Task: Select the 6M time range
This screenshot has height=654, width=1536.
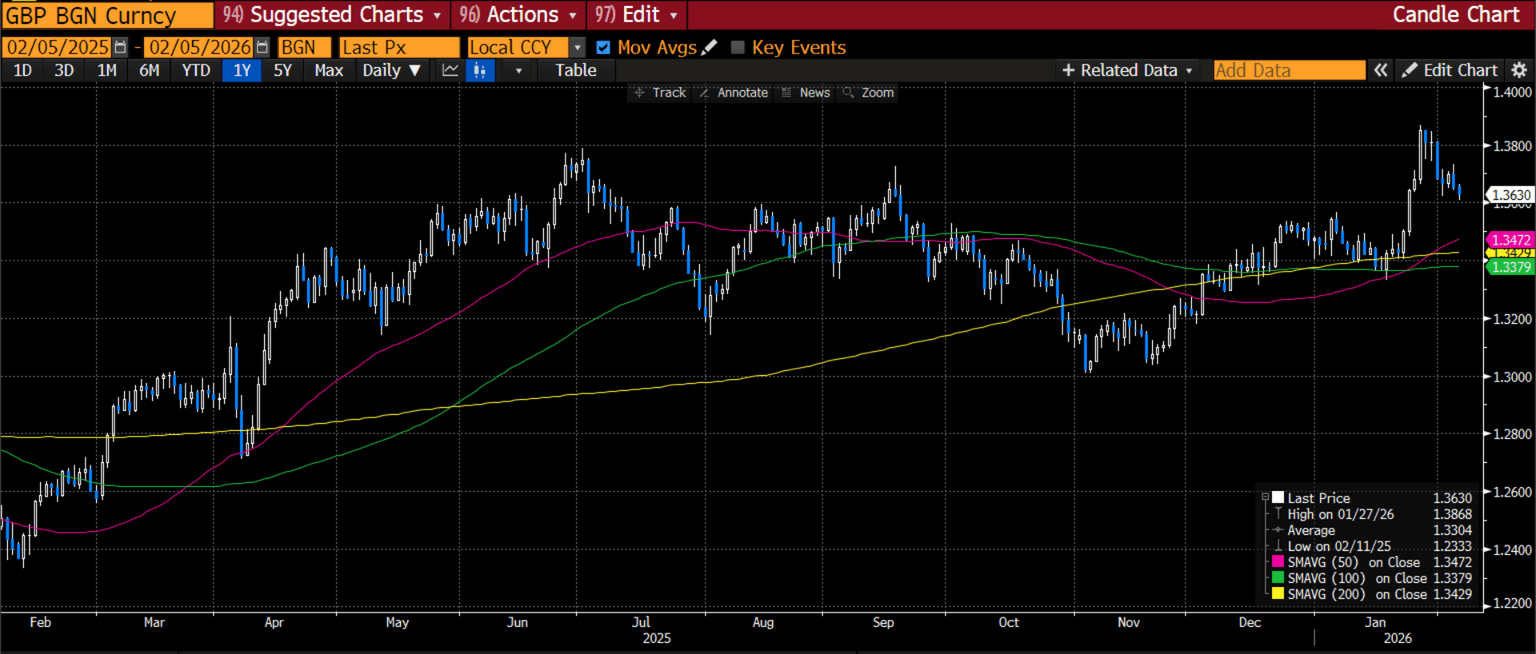Action: 150,70
